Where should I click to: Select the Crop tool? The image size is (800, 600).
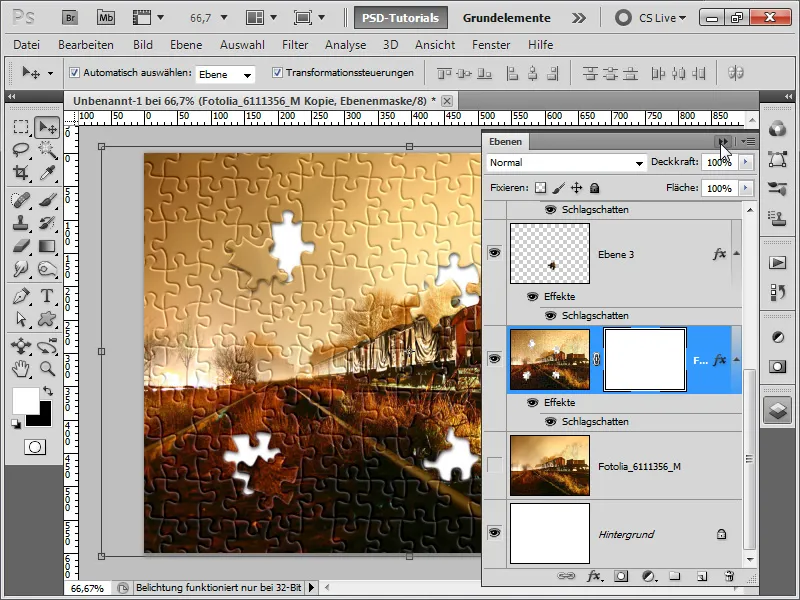(21, 173)
